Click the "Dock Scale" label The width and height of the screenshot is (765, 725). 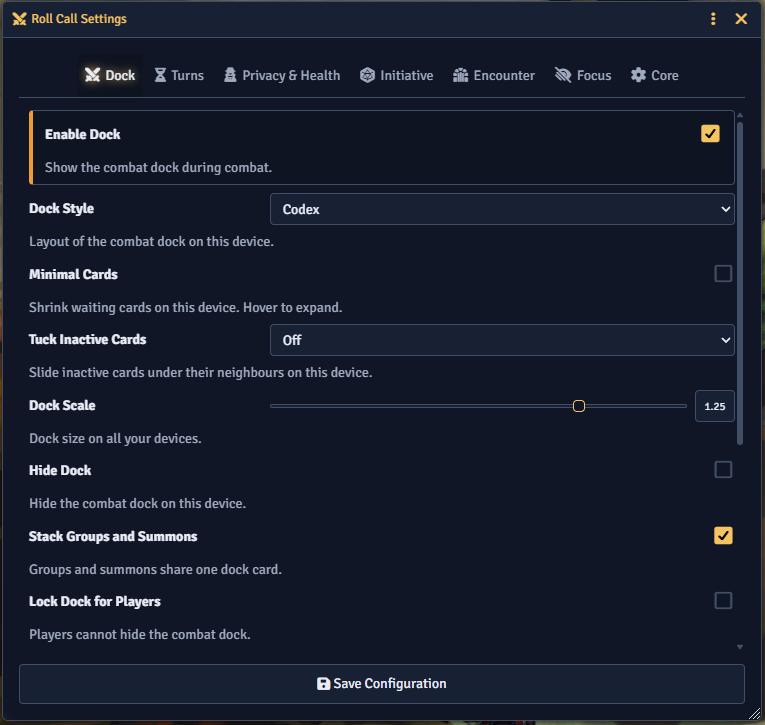click(x=62, y=405)
